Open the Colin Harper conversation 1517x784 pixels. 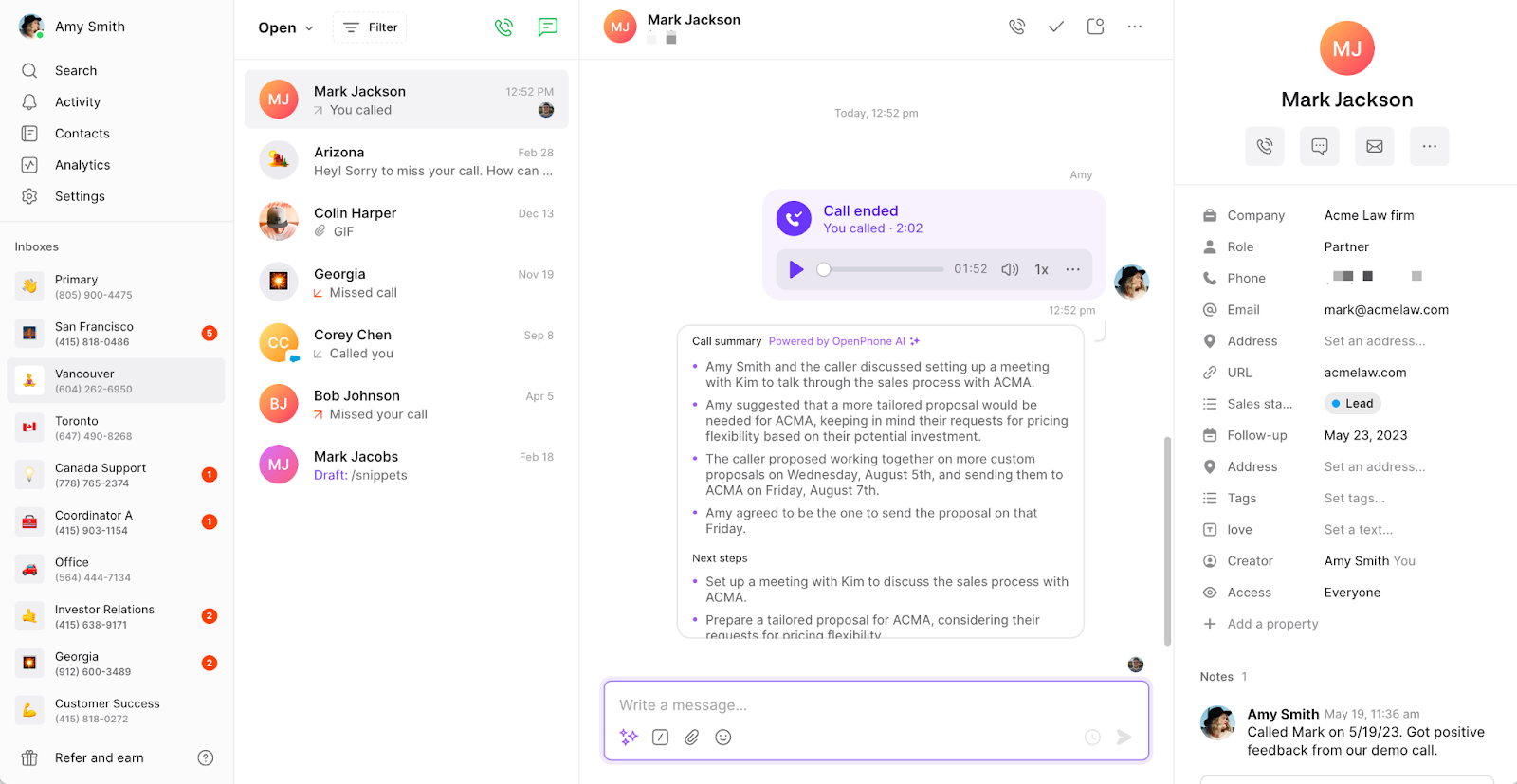(407, 221)
